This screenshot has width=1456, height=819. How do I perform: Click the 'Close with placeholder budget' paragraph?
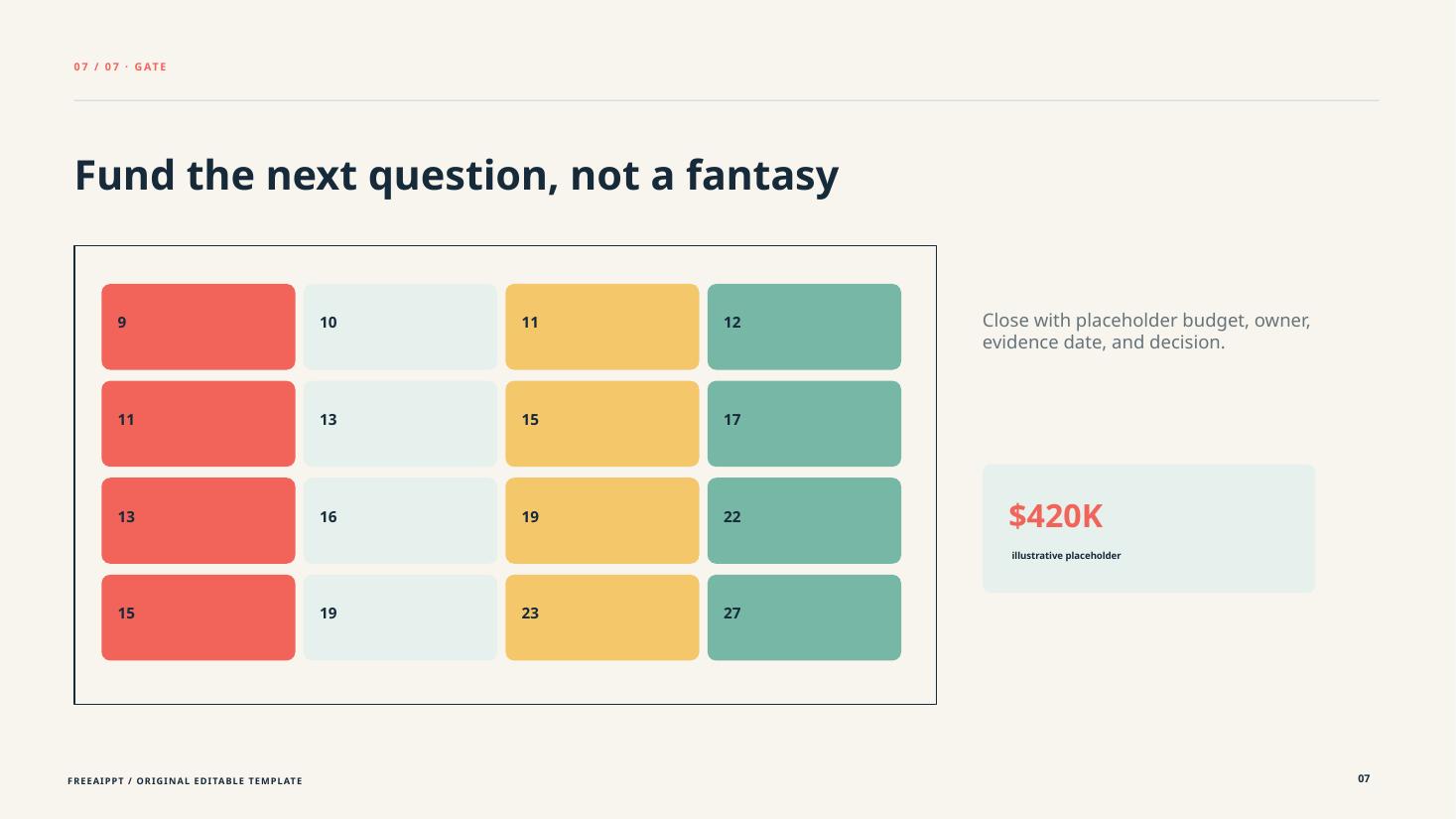pyautogui.click(x=1146, y=332)
